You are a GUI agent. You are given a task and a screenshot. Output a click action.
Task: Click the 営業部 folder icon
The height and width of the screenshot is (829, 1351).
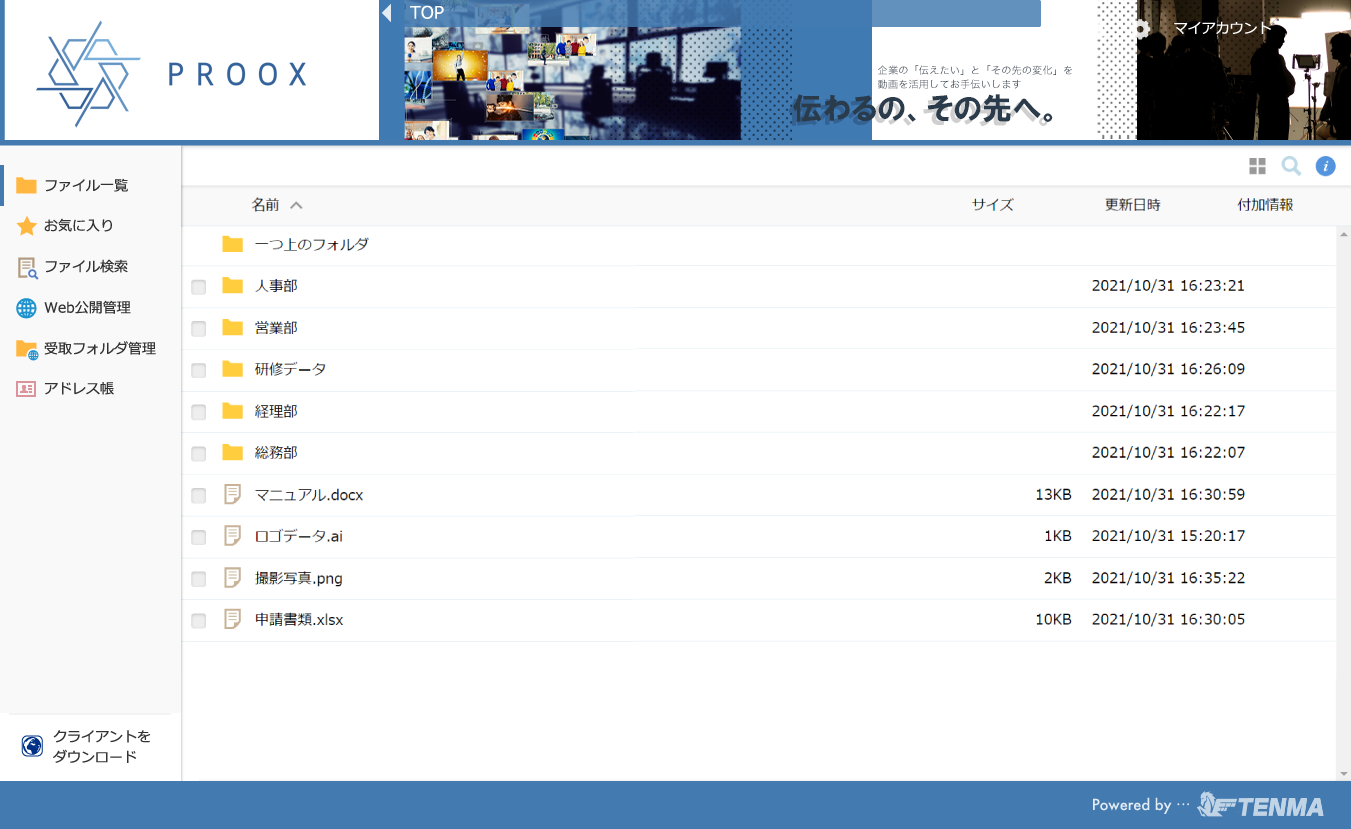point(233,328)
